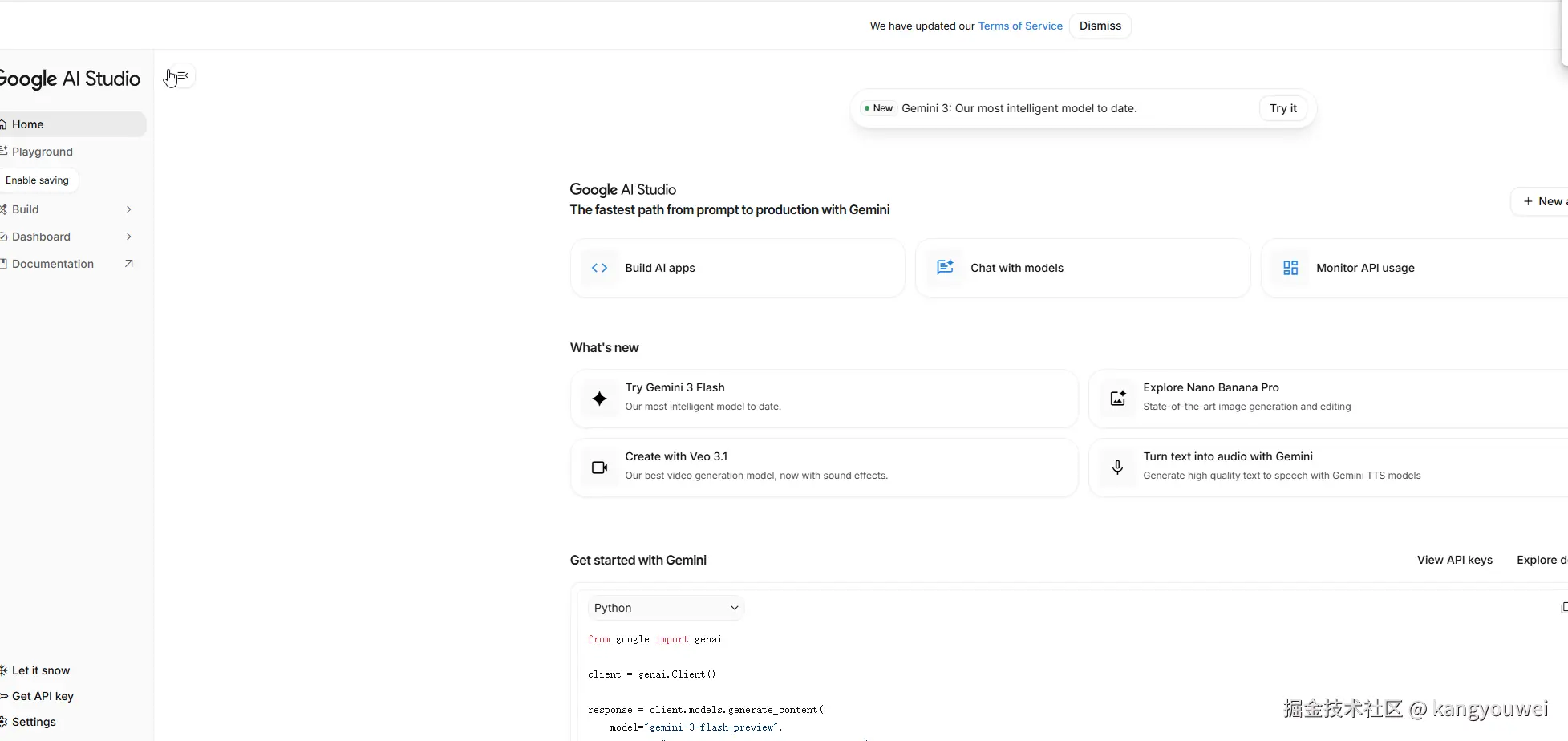This screenshot has width=1568, height=741.
Task: Click View API keys link
Action: point(1454,560)
